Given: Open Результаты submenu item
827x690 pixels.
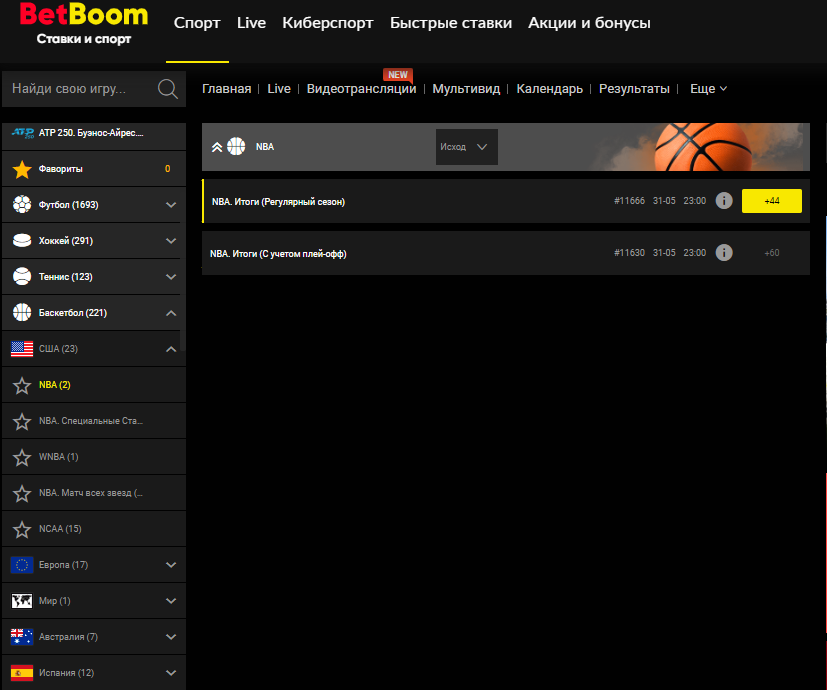Looking at the screenshot, I should 634,89.
